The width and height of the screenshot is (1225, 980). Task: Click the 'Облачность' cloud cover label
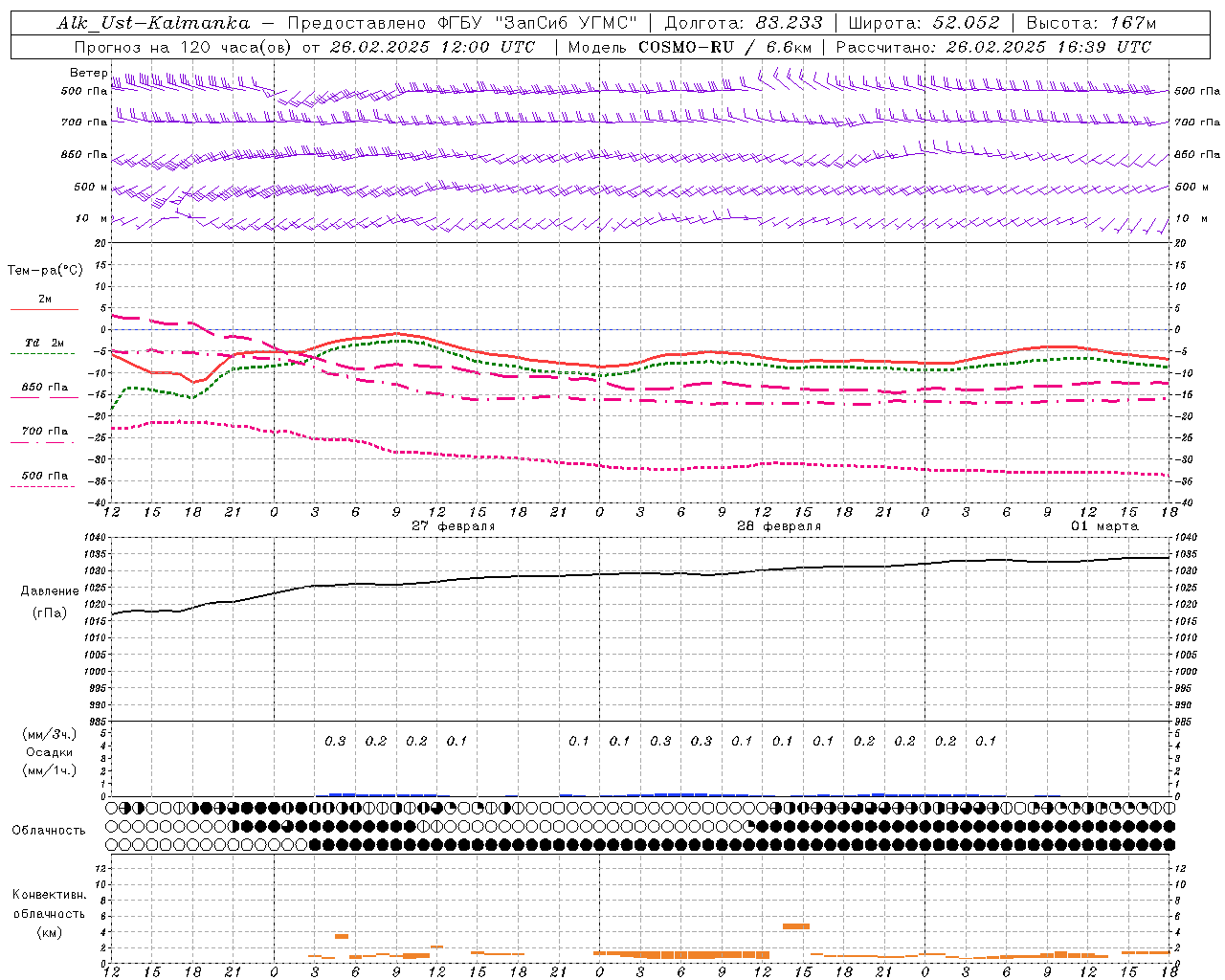click(x=49, y=830)
